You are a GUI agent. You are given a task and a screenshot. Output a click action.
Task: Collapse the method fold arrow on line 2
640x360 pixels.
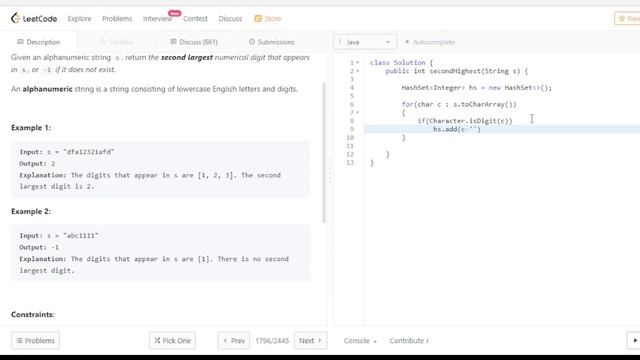coord(358,71)
